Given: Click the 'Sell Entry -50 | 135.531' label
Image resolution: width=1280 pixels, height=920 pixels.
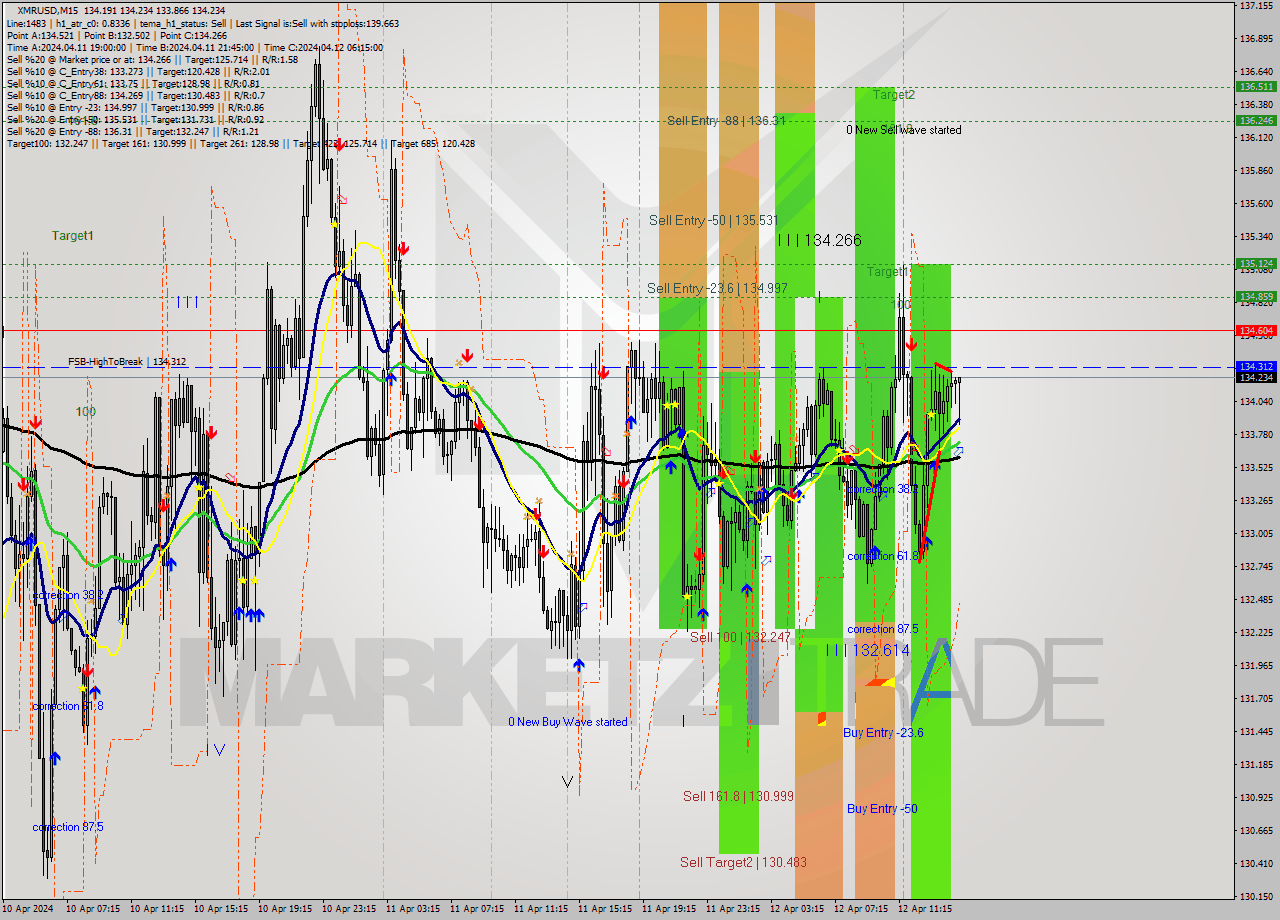Looking at the screenshot, I should [713, 220].
